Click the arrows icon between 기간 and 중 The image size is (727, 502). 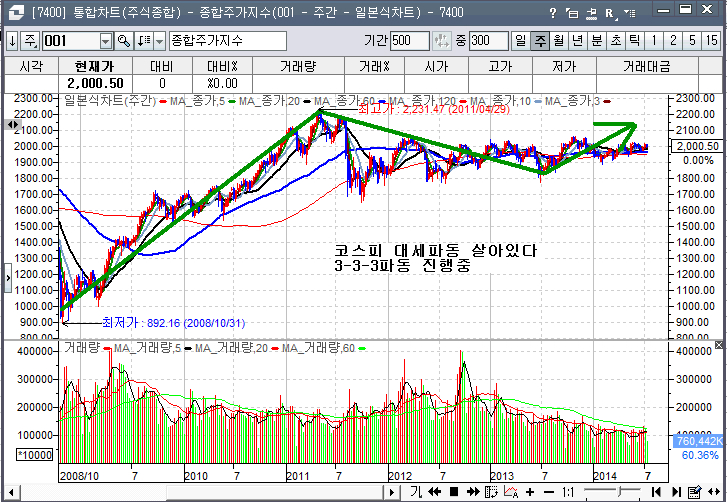pos(441,41)
